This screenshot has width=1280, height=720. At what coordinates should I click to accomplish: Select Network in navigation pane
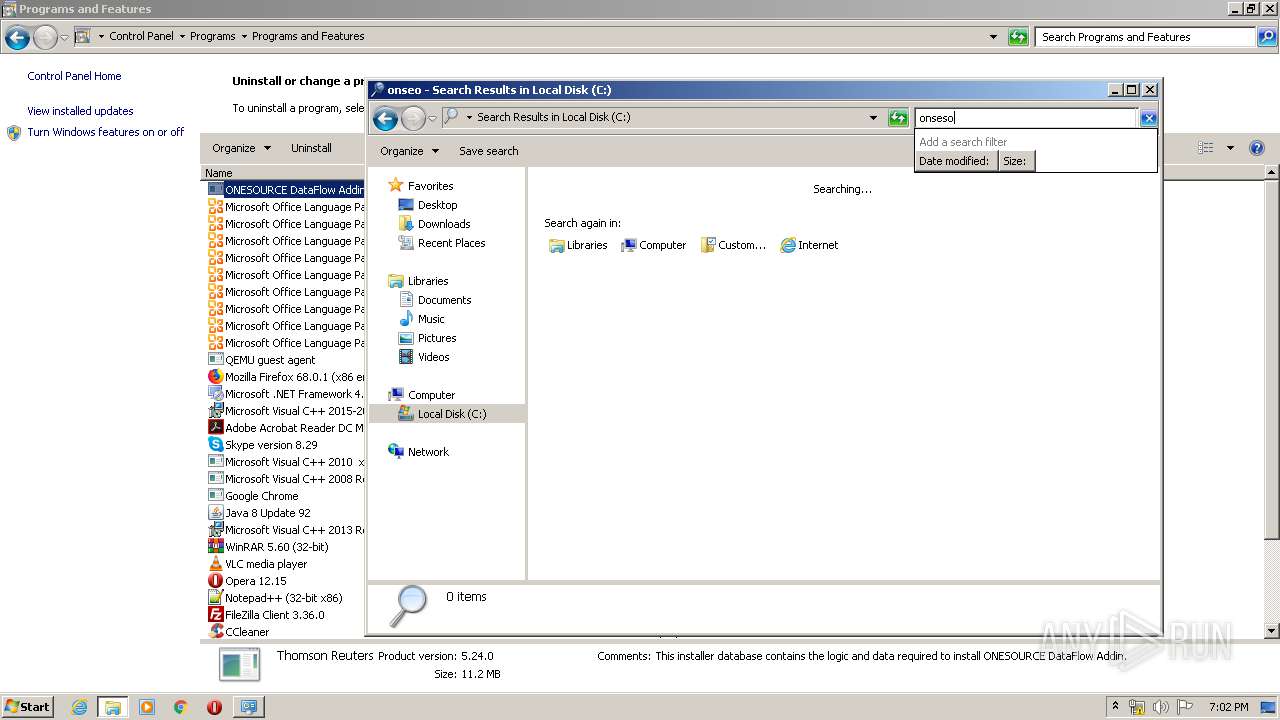(x=428, y=452)
